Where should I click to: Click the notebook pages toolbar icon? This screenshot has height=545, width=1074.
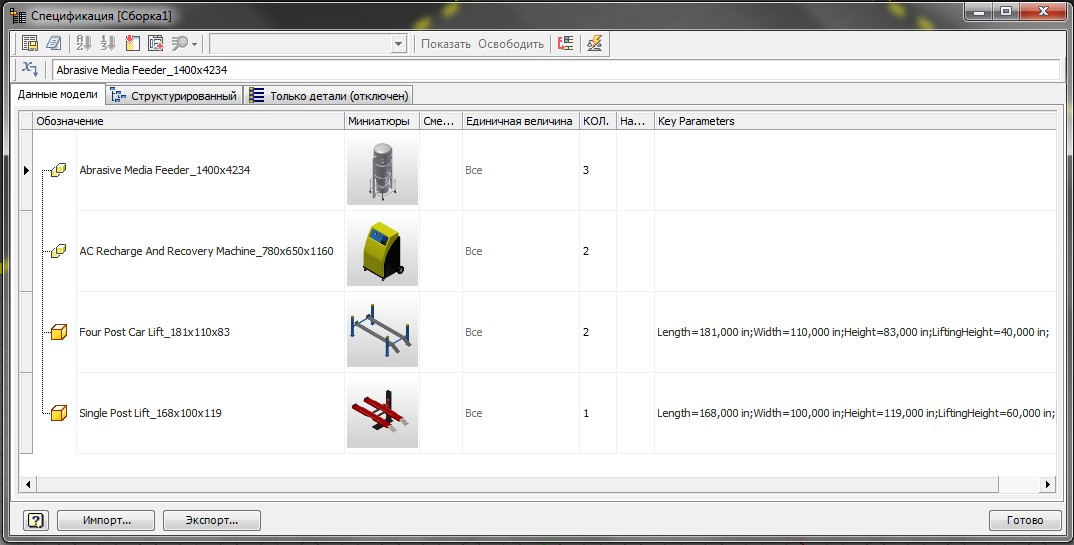pos(53,43)
